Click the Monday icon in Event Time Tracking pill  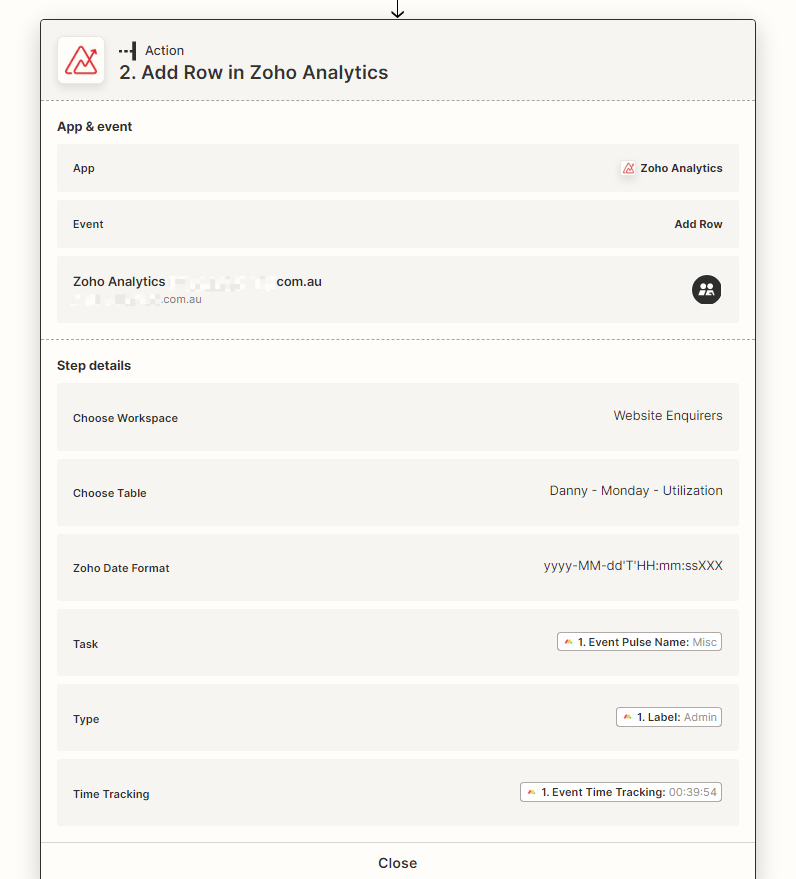531,792
